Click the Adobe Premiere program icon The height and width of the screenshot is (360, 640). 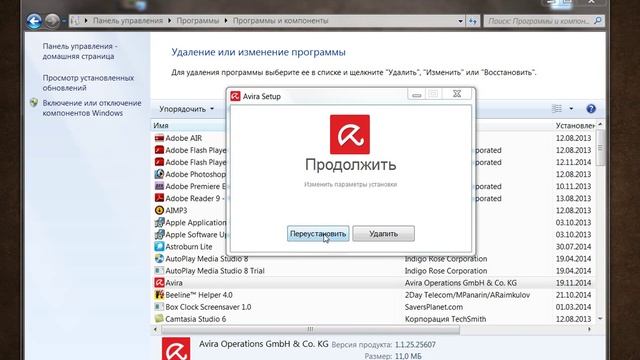pyautogui.click(x=159, y=186)
